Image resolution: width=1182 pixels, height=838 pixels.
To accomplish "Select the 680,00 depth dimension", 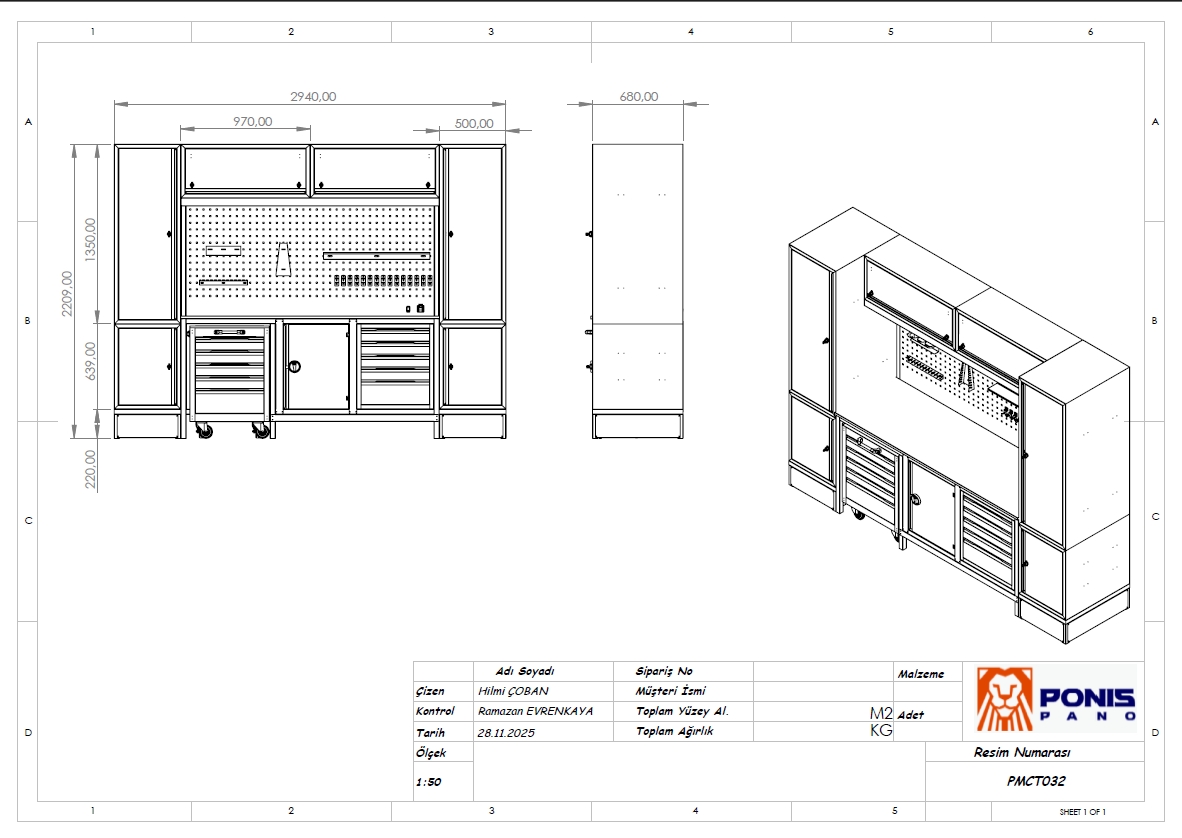I will coord(639,97).
